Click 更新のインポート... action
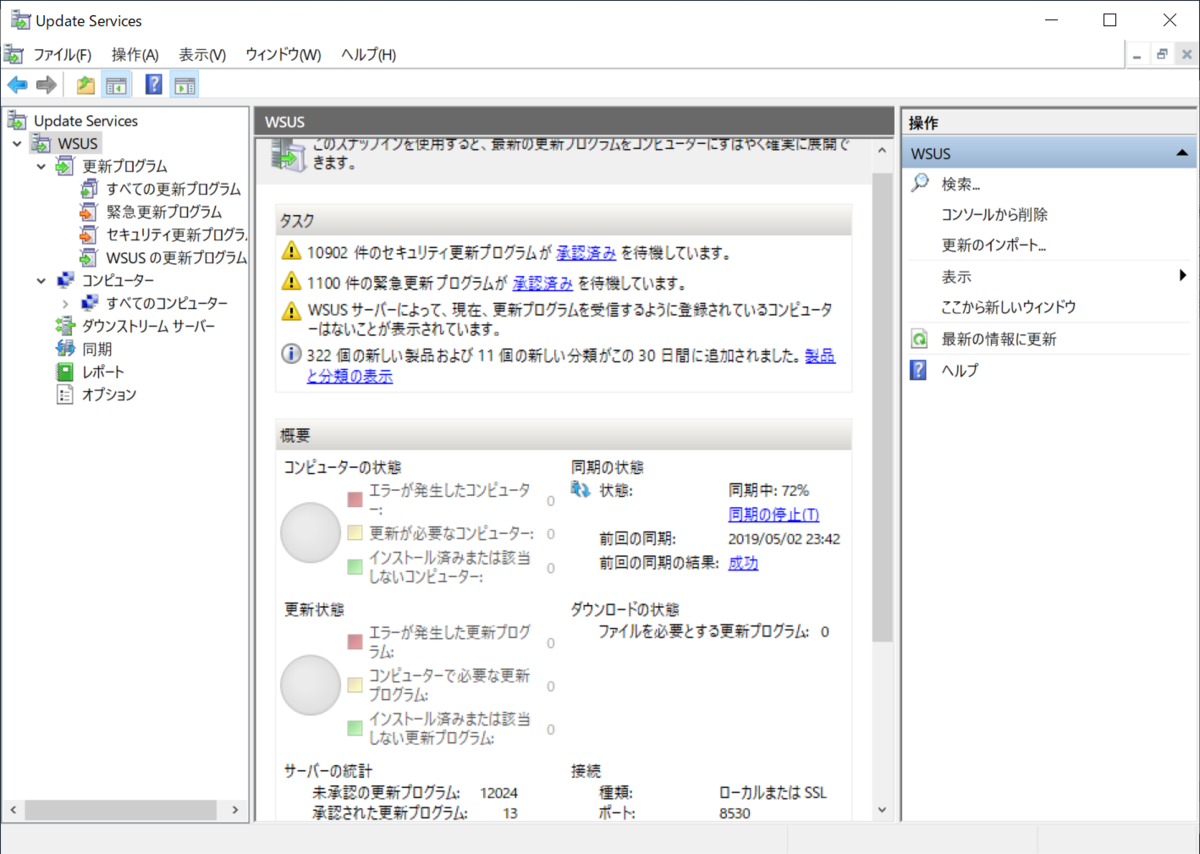 pos(993,245)
